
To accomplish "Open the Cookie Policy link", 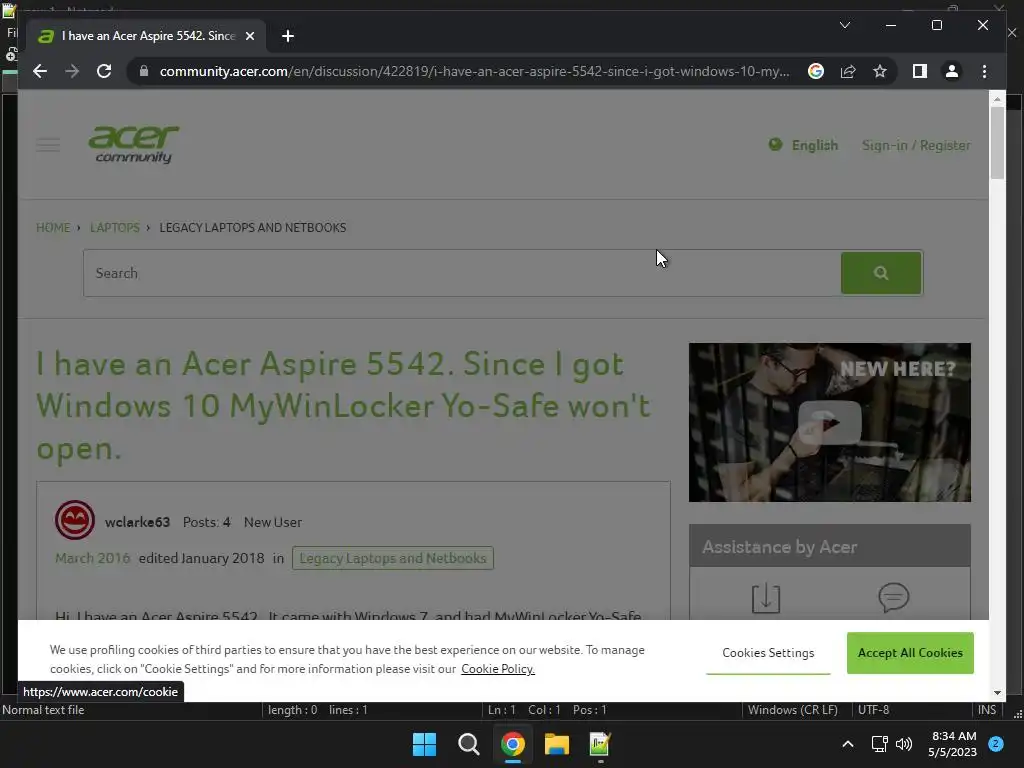I will pos(498,669).
